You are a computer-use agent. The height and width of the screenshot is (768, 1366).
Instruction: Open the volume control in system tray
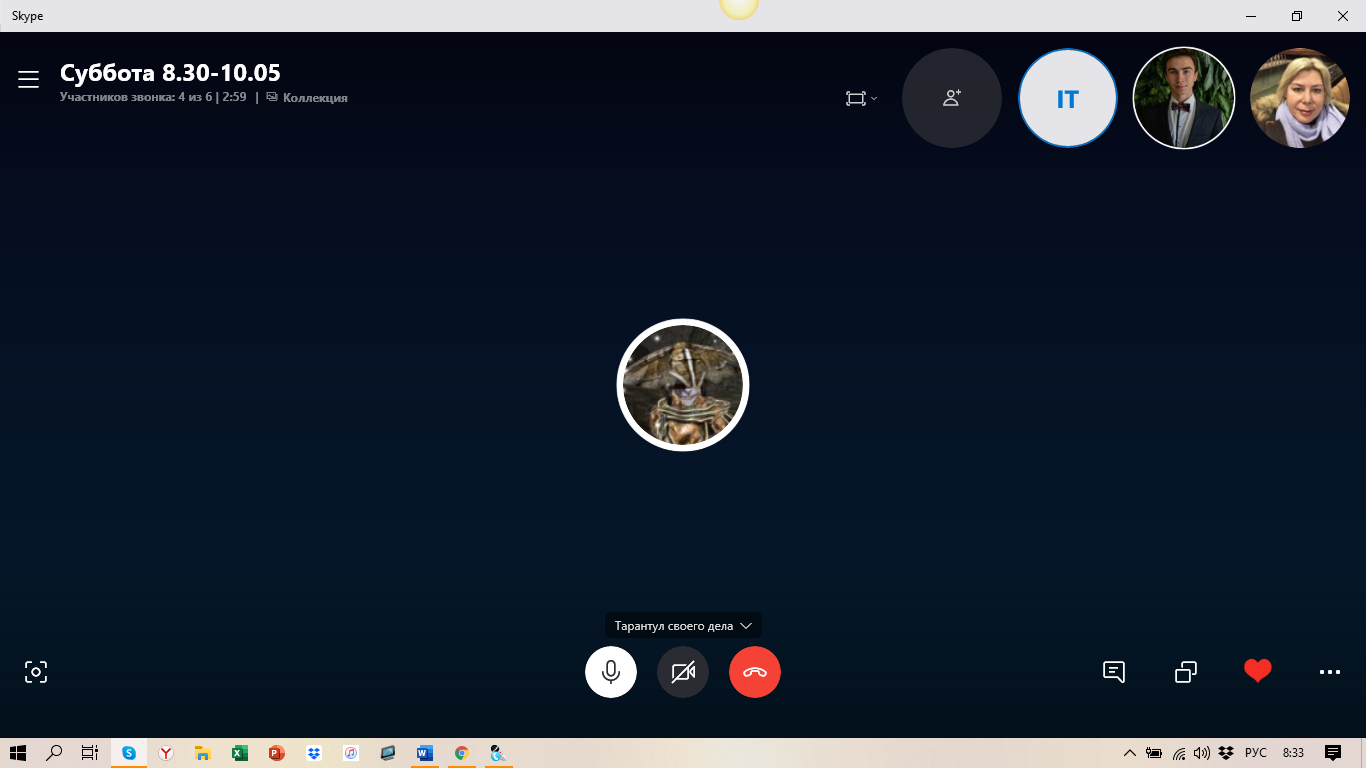(x=1201, y=753)
